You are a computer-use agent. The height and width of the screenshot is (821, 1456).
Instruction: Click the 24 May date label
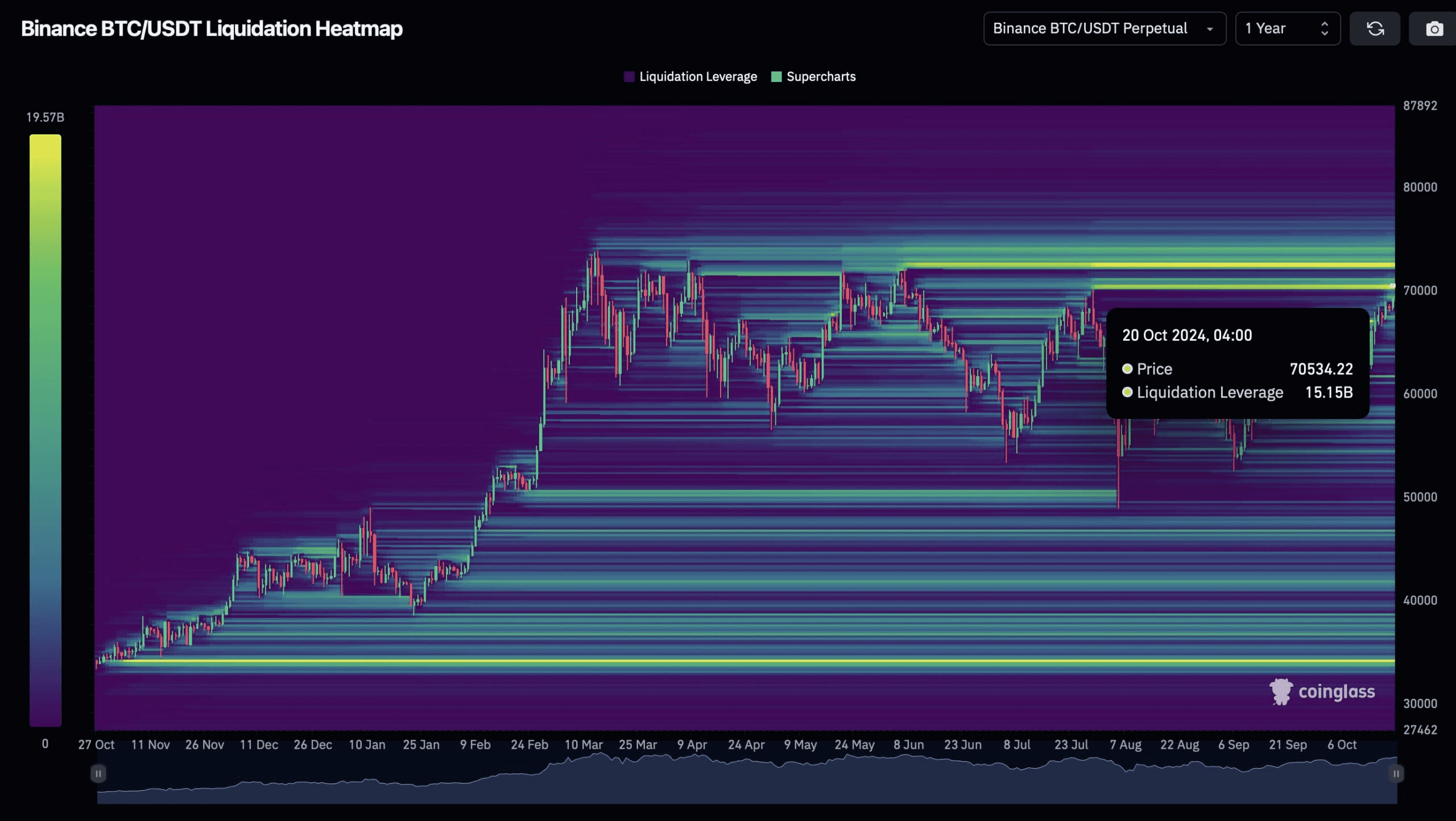pyautogui.click(x=855, y=745)
